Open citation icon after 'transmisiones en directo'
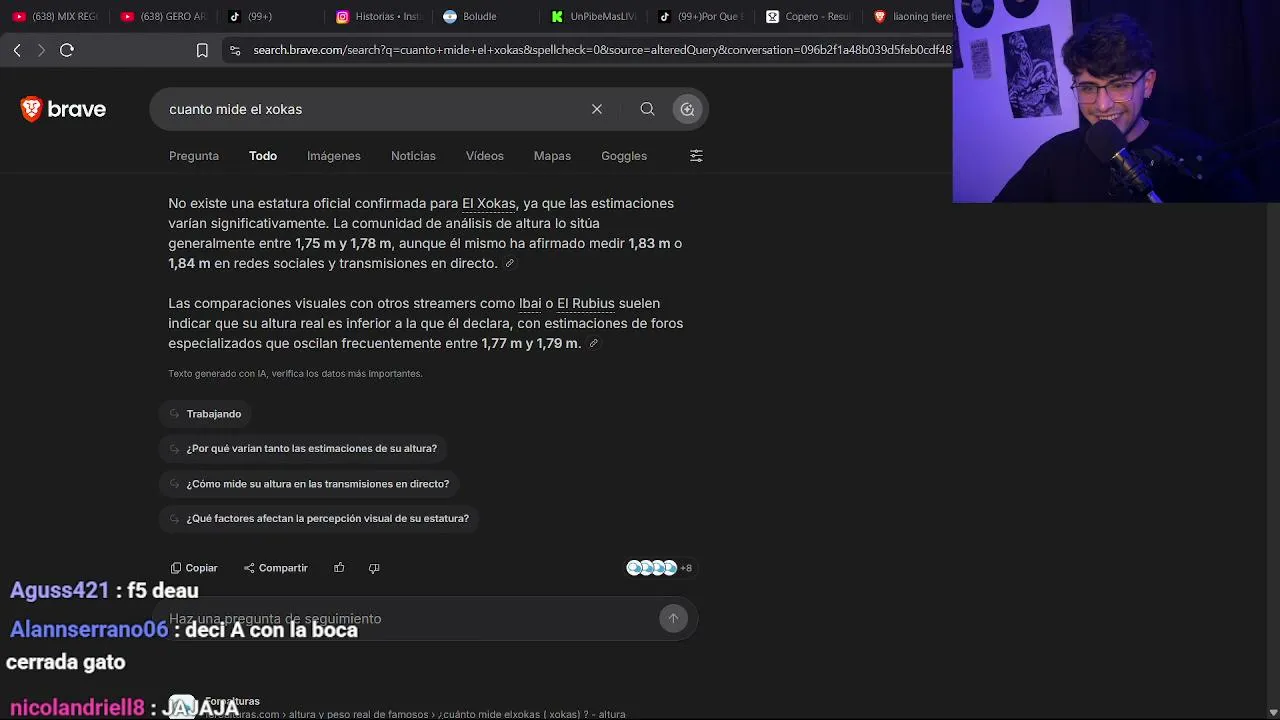This screenshot has width=1280, height=720. tap(510, 263)
